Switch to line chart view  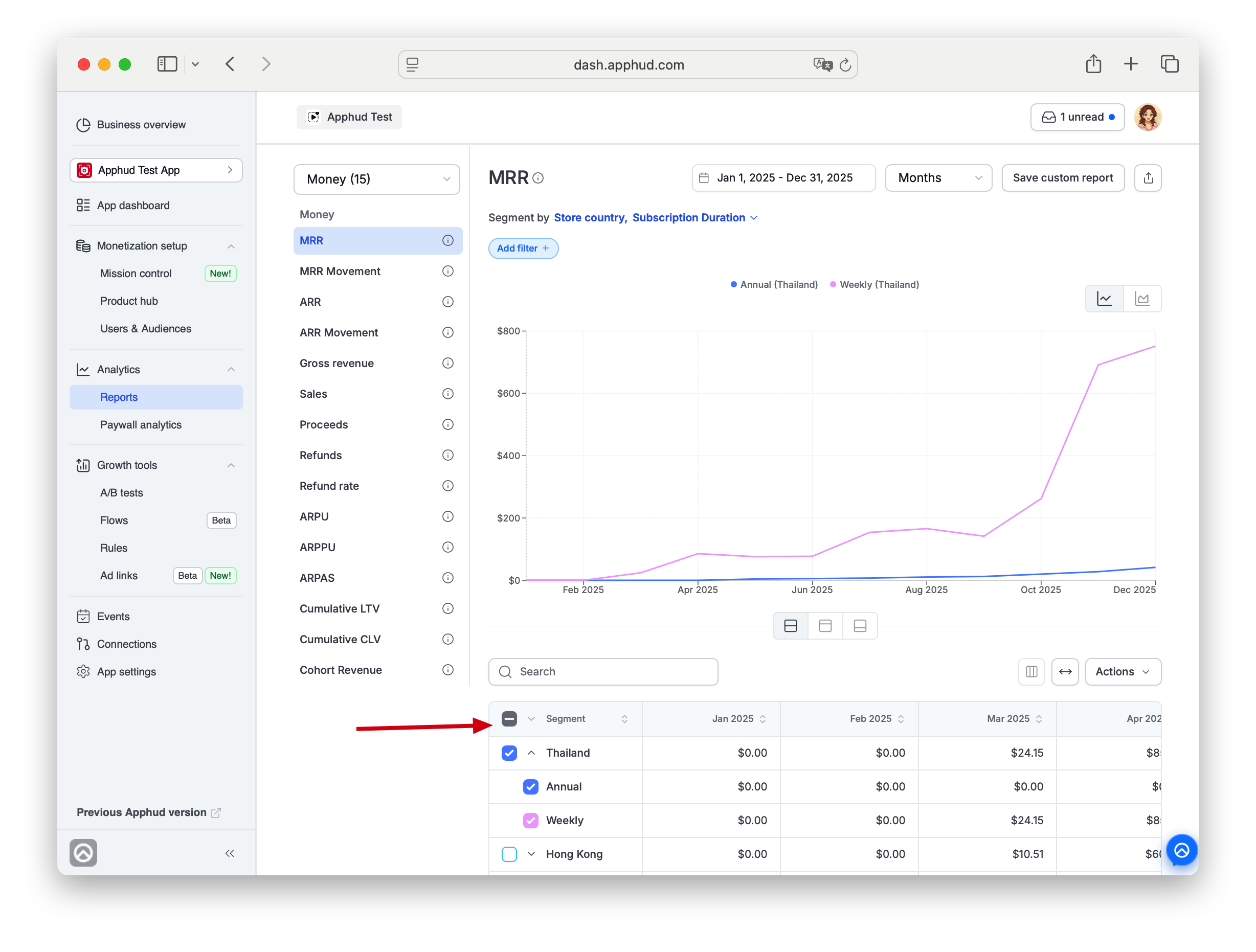tap(1105, 299)
